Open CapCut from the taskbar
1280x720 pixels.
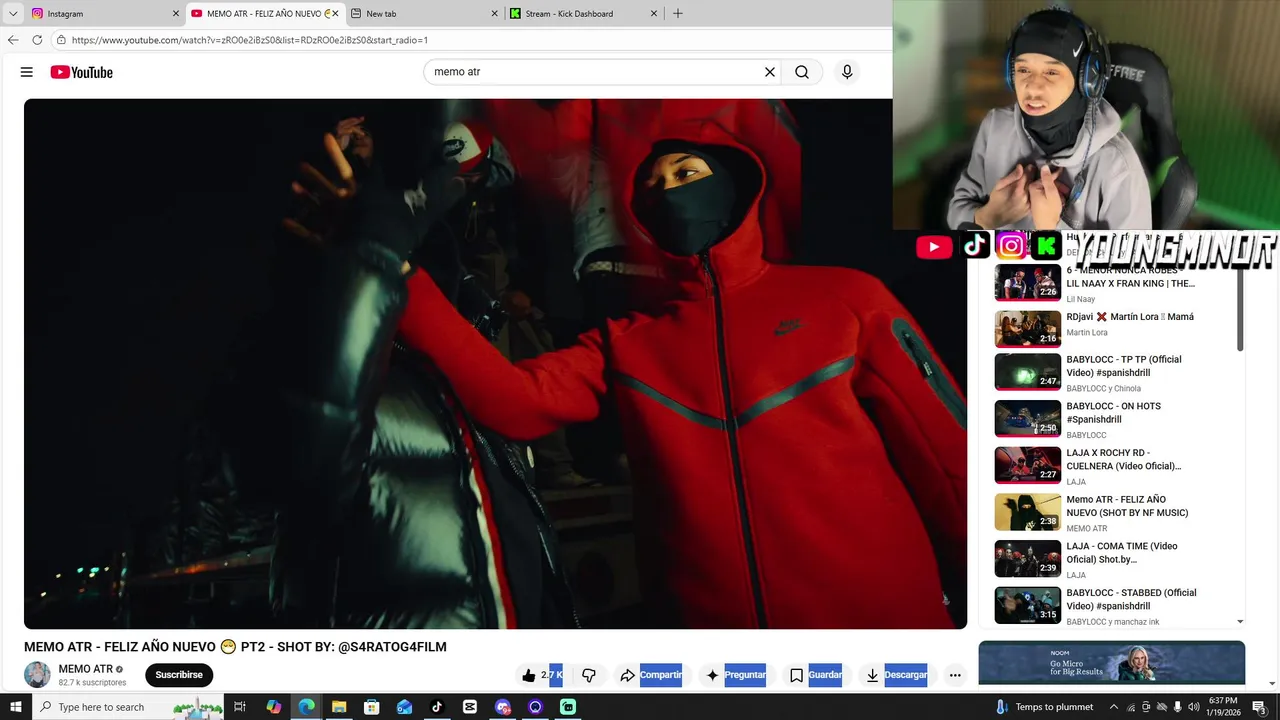click(x=470, y=707)
